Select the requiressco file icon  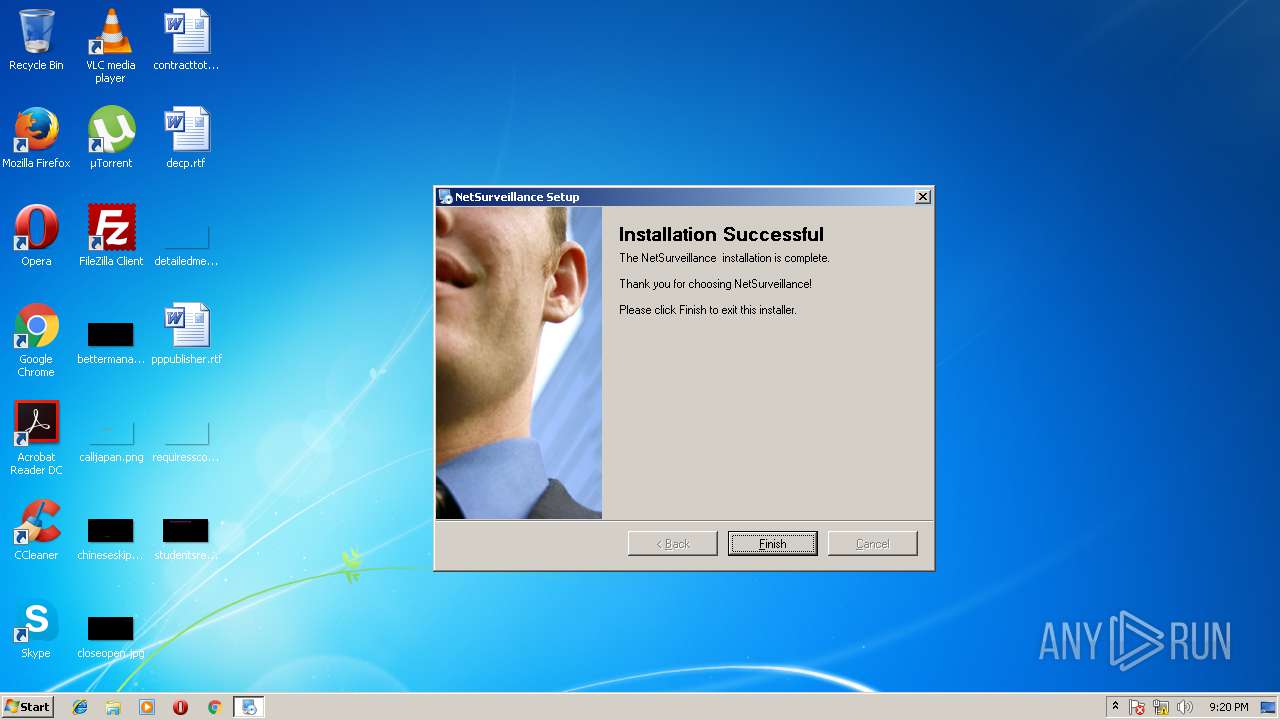pyautogui.click(x=186, y=442)
